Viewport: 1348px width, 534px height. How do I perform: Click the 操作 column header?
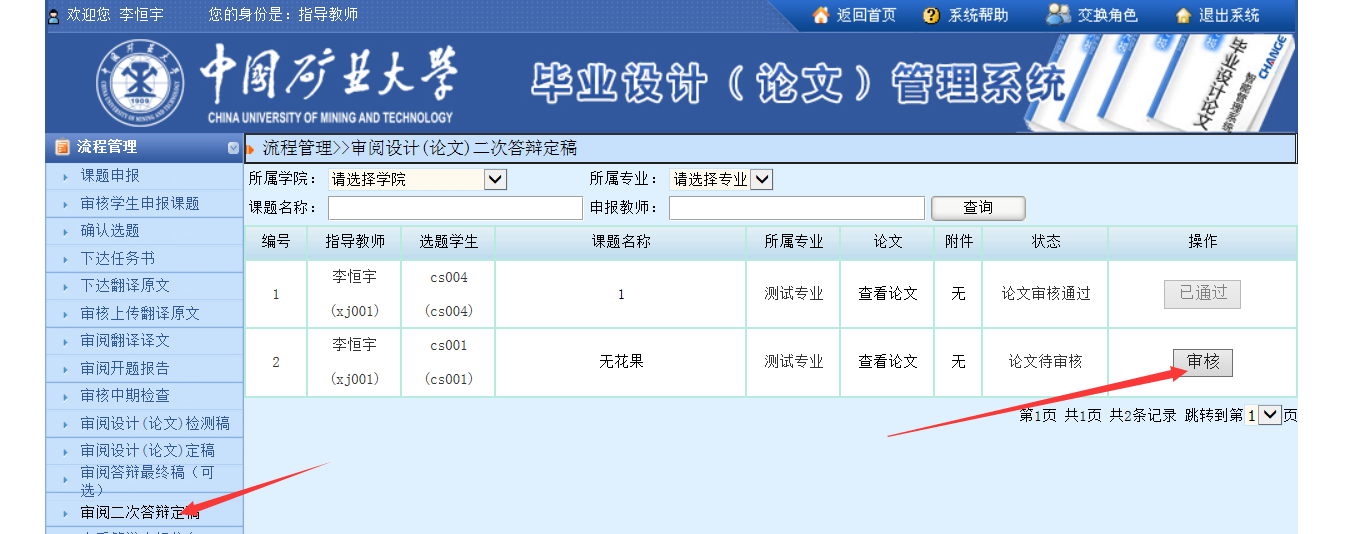click(x=1202, y=242)
